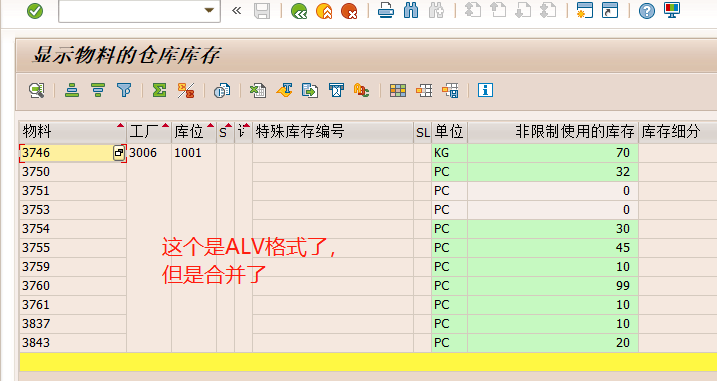Open the ALV print preview icon
717x381 pixels.
[222, 91]
